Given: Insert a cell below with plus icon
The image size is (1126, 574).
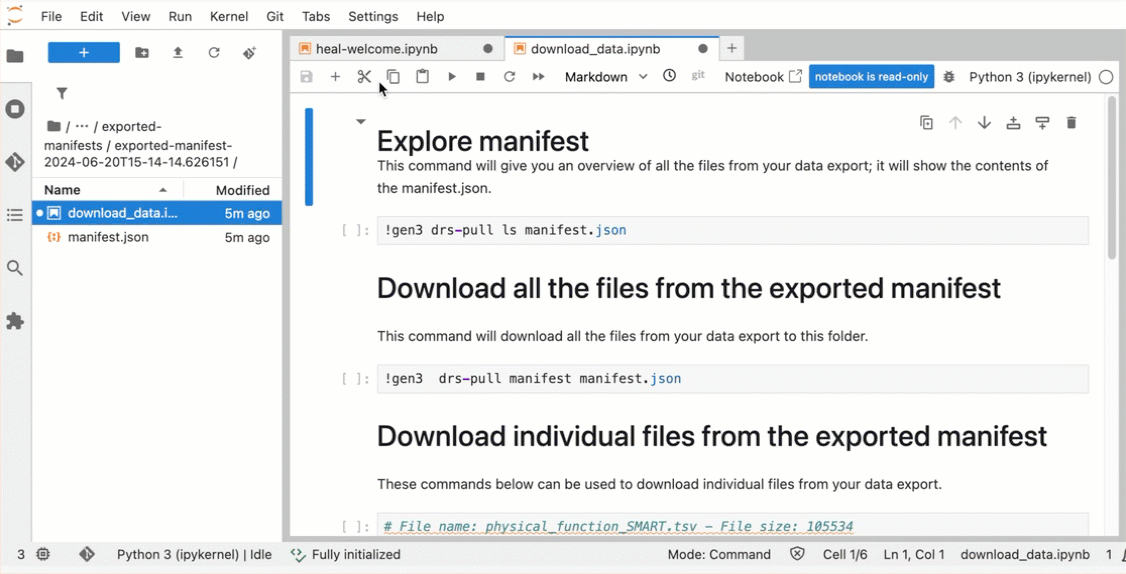Looking at the screenshot, I should (x=335, y=77).
